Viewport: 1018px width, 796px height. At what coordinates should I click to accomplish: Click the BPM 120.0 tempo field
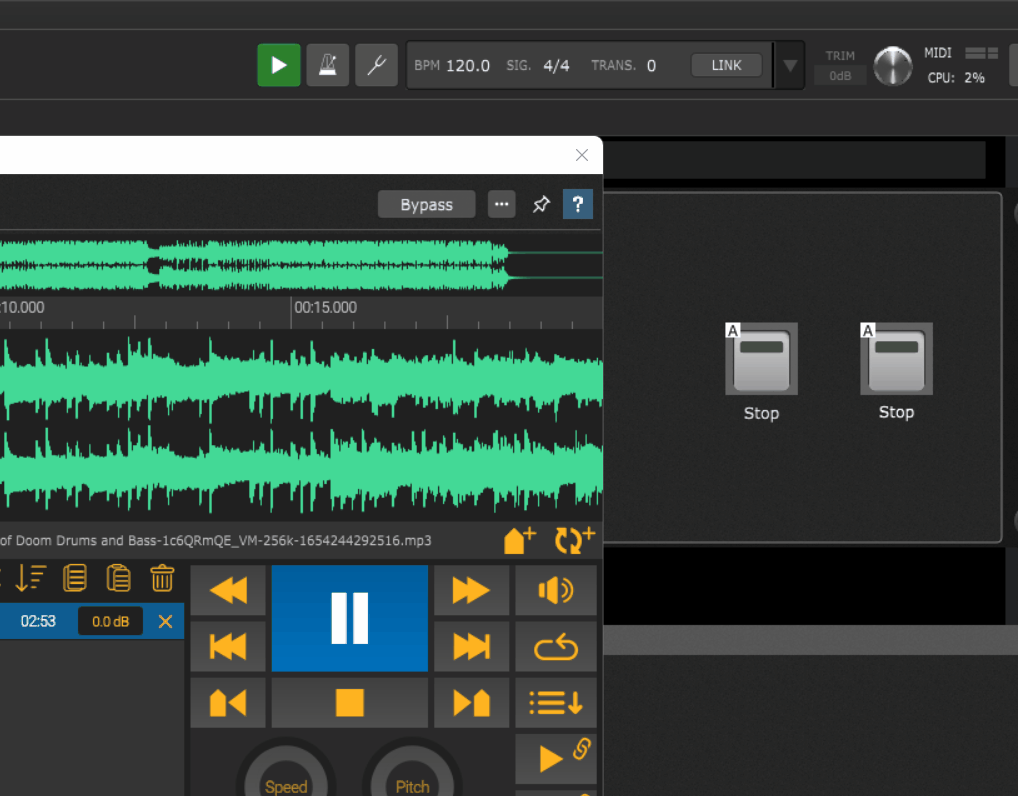(467, 66)
